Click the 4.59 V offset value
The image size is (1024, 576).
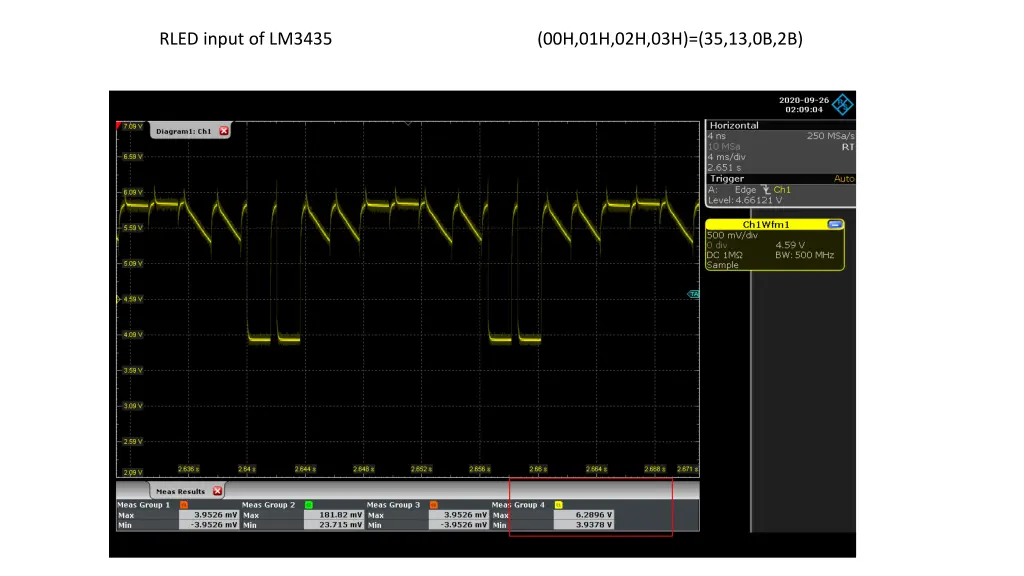(x=790, y=245)
